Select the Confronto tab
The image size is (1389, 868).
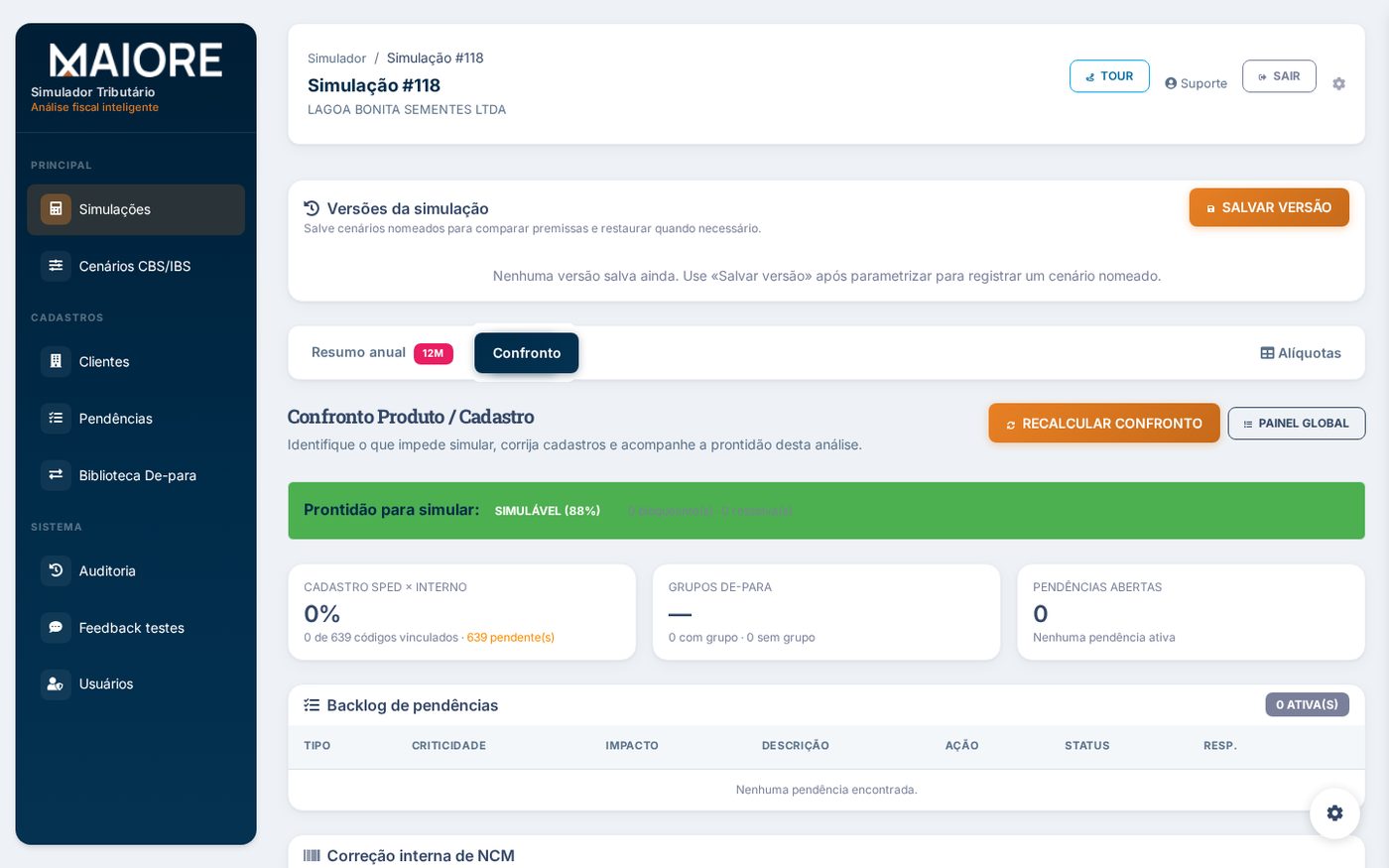(527, 353)
